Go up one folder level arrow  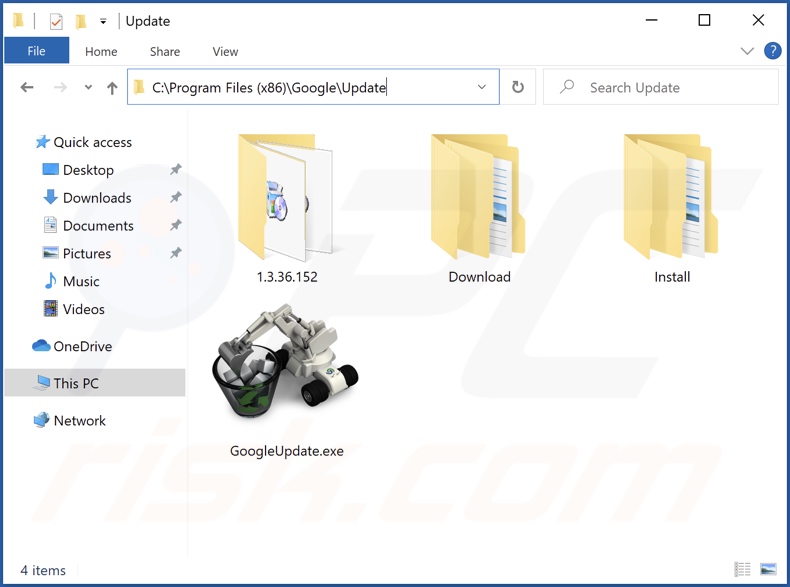click(x=112, y=88)
